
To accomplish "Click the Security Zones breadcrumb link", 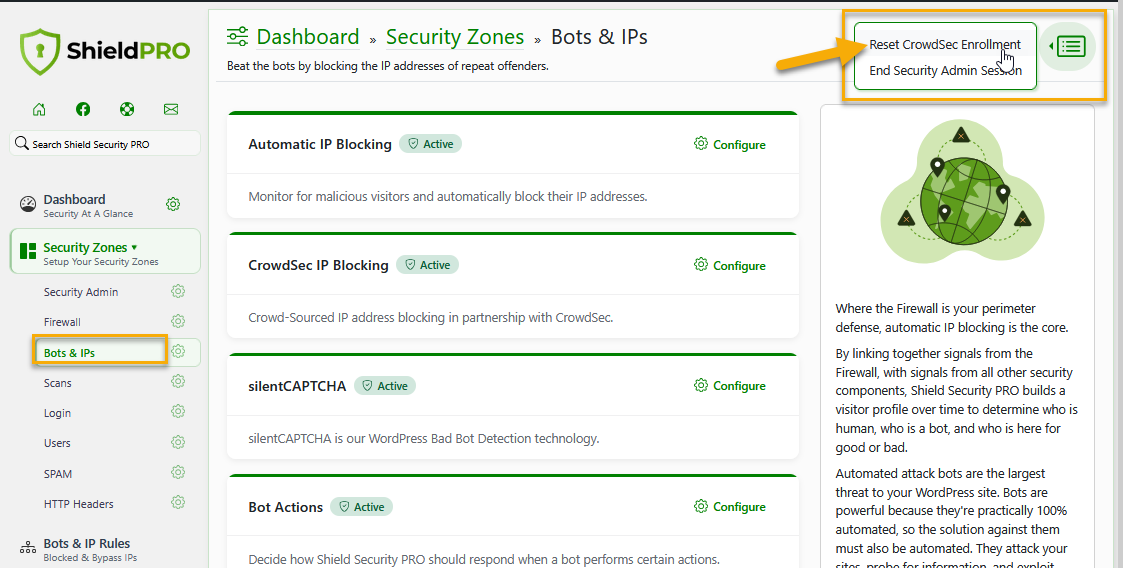I will (455, 37).
